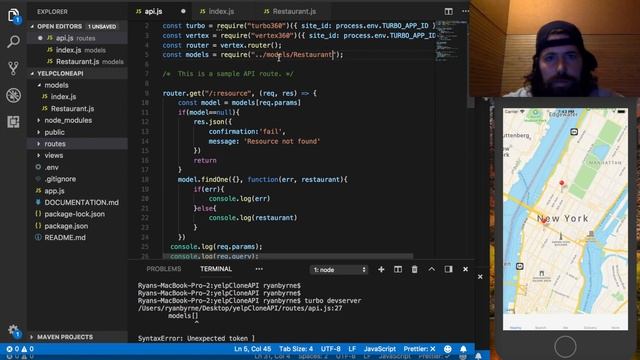The height and width of the screenshot is (360, 640).
Task: Open the Debug view in activity bar
Action: (13, 95)
